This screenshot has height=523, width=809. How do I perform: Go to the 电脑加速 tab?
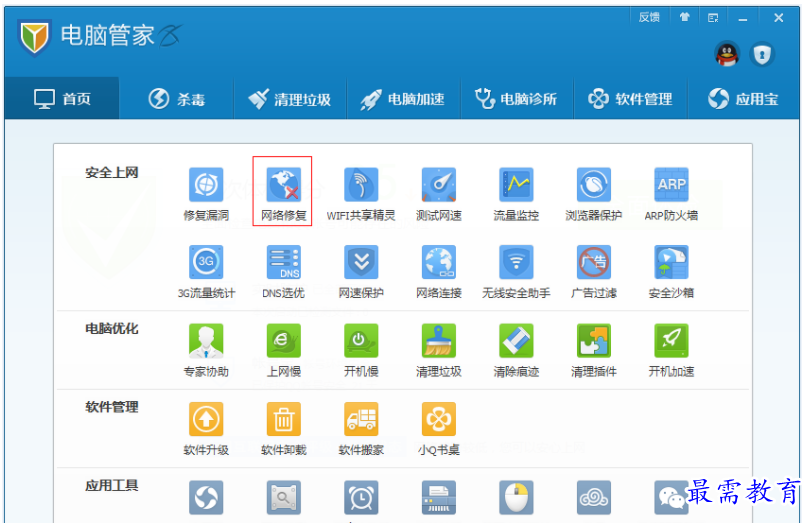coord(403,98)
